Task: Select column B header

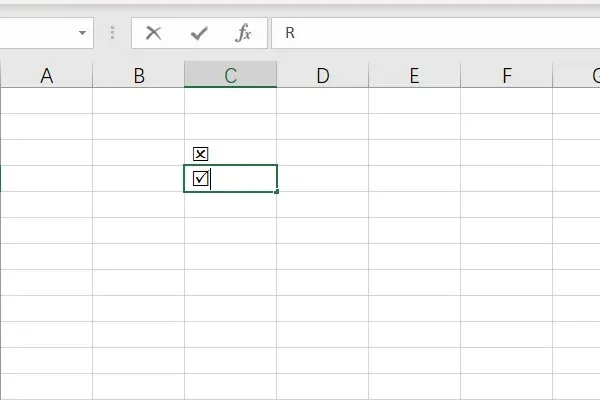Action: pyautogui.click(x=138, y=75)
